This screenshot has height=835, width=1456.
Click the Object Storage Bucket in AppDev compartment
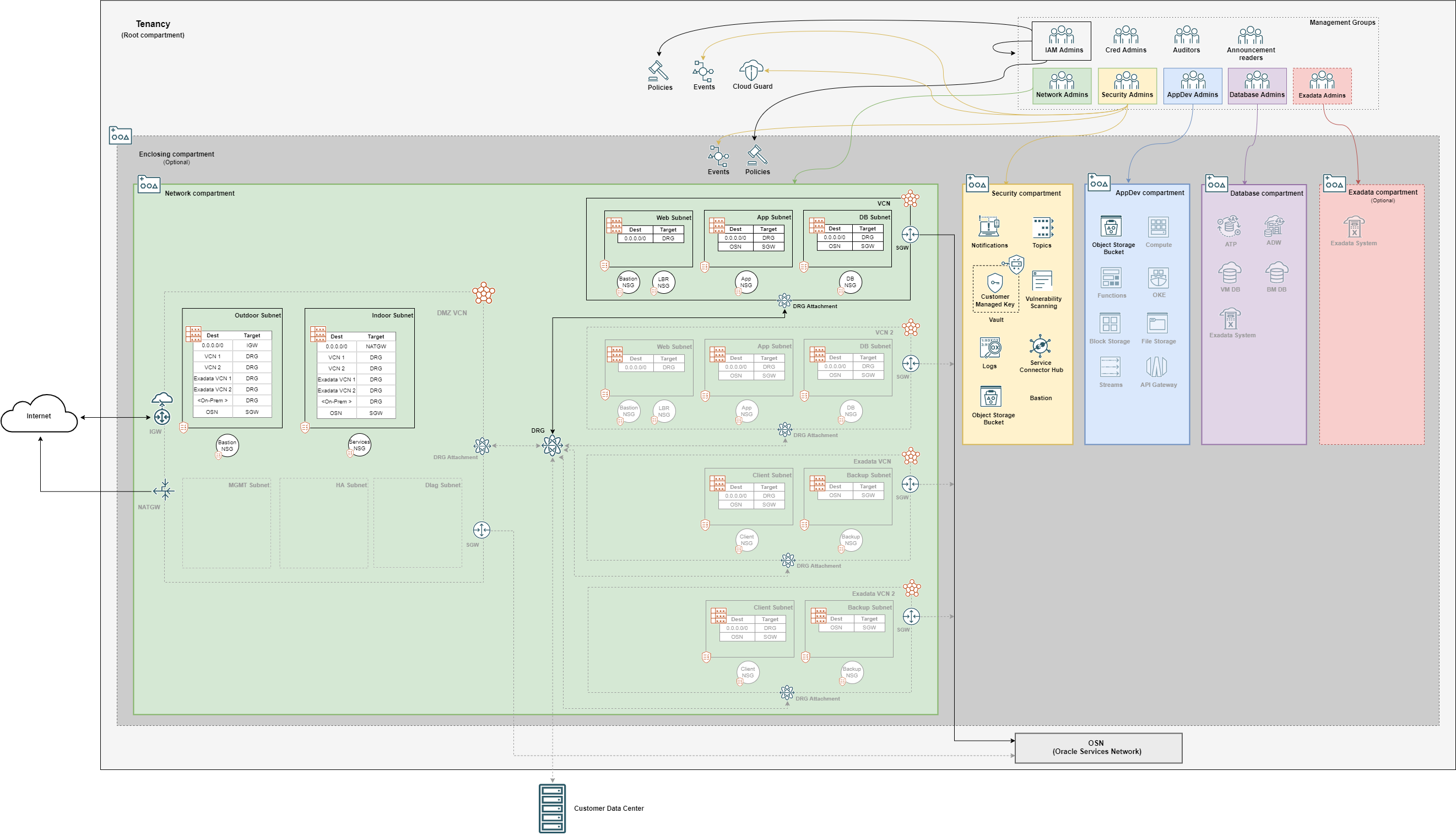click(x=1111, y=227)
